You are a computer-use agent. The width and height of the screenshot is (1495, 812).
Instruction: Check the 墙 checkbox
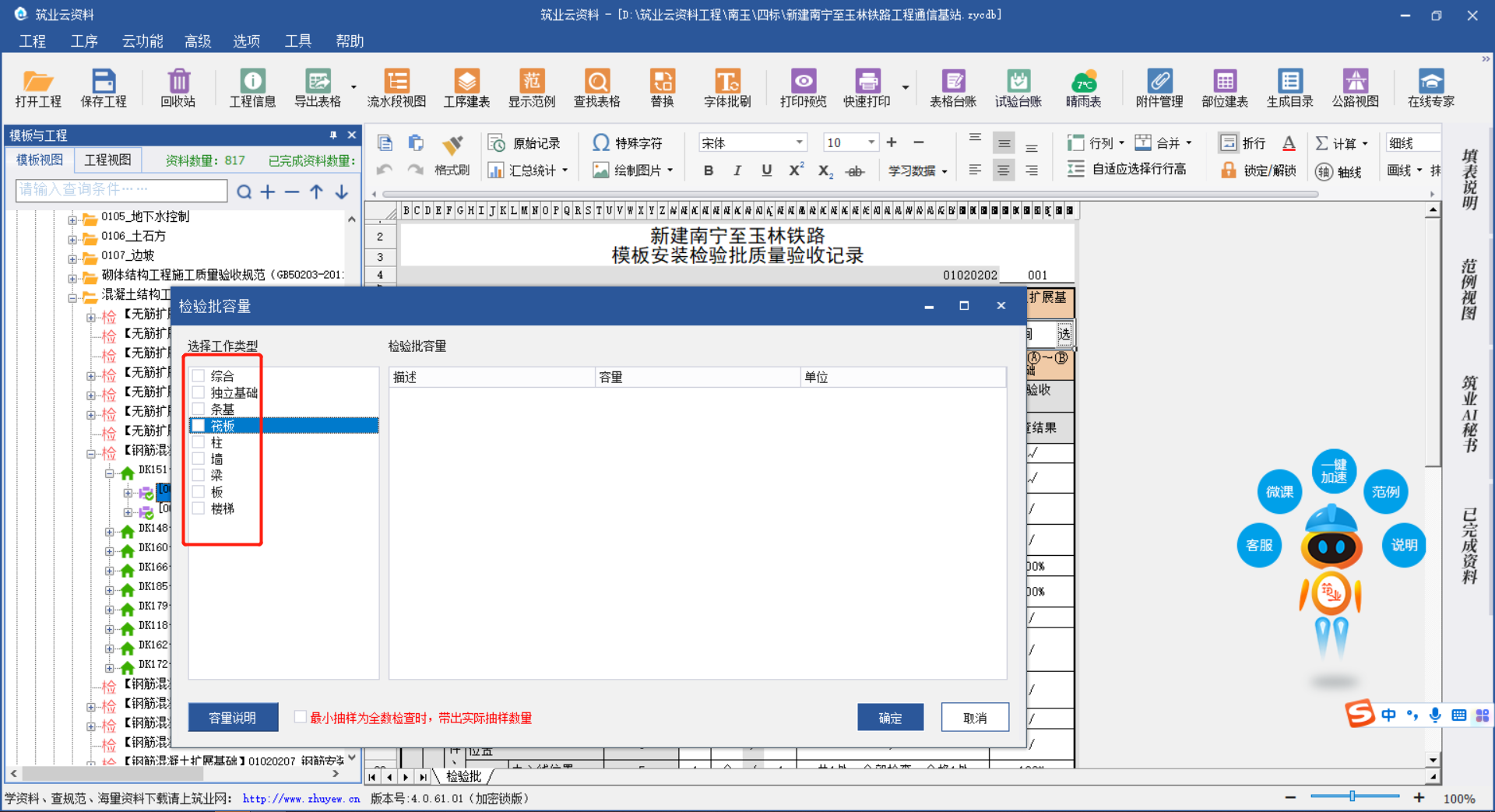tap(199, 459)
